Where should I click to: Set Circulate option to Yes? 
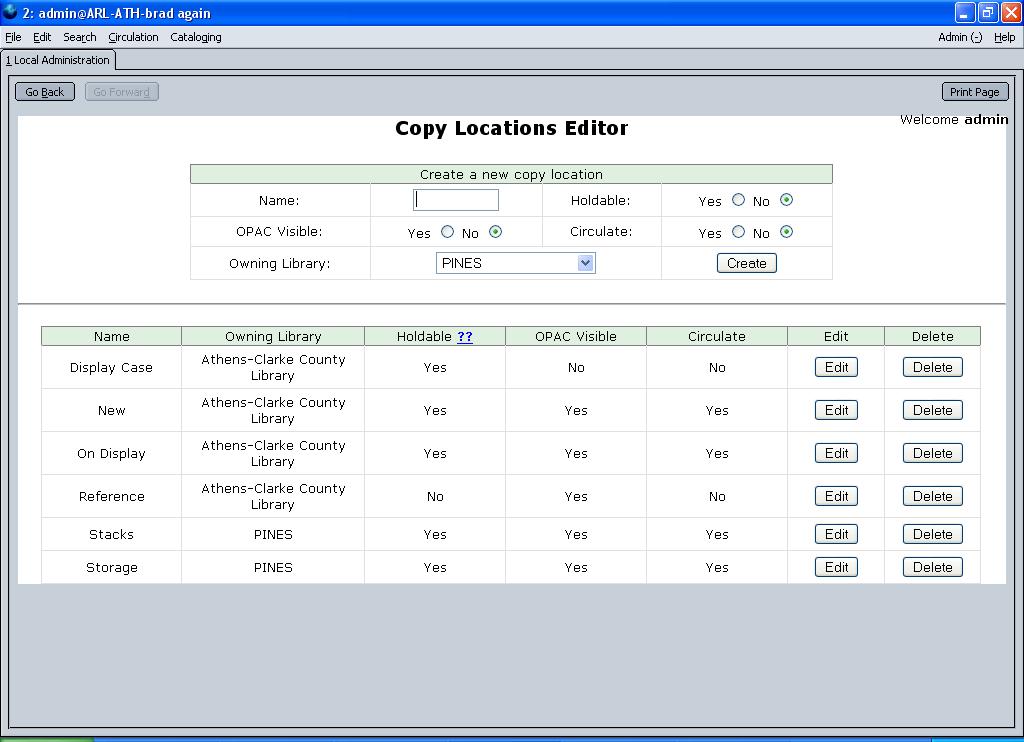point(738,232)
